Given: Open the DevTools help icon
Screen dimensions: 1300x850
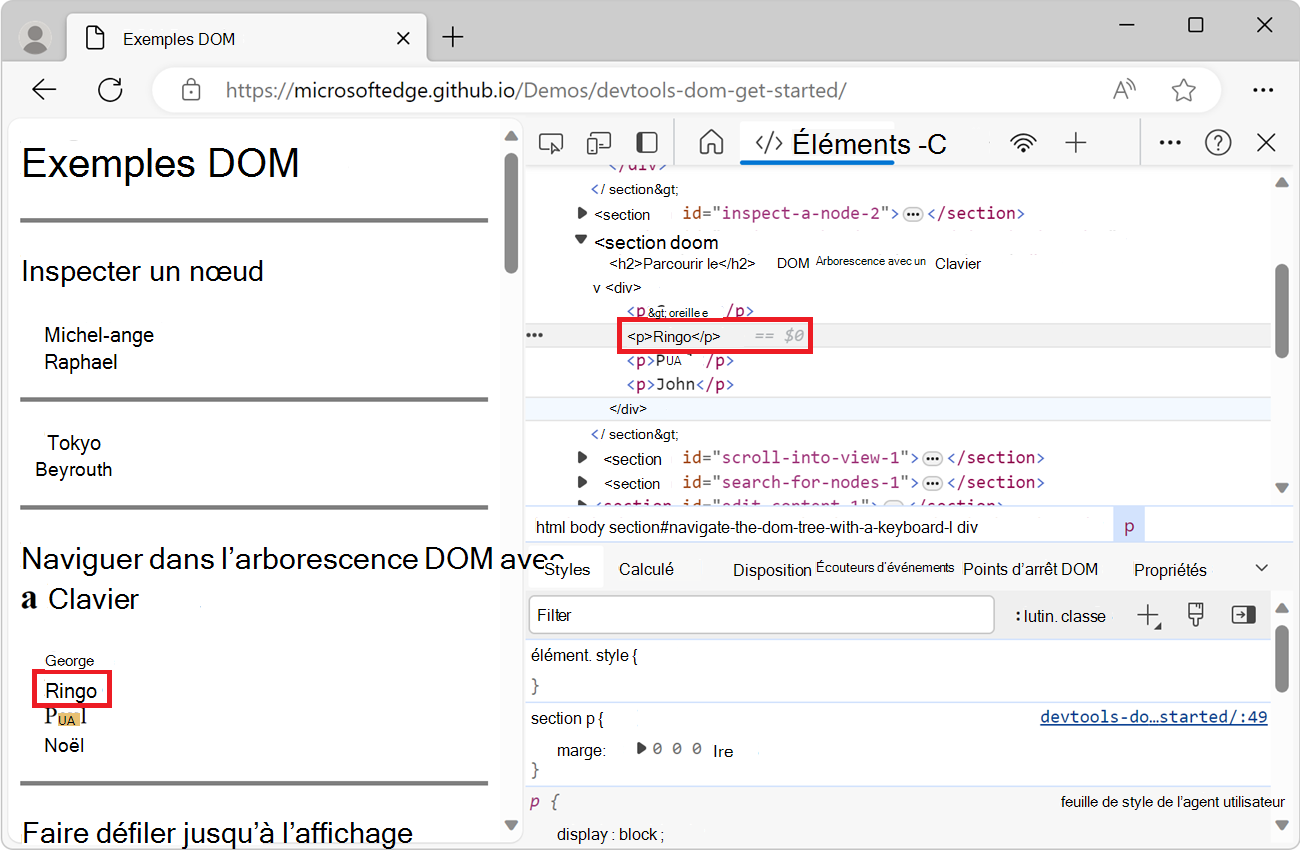Looking at the screenshot, I should (x=1218, y=143).
